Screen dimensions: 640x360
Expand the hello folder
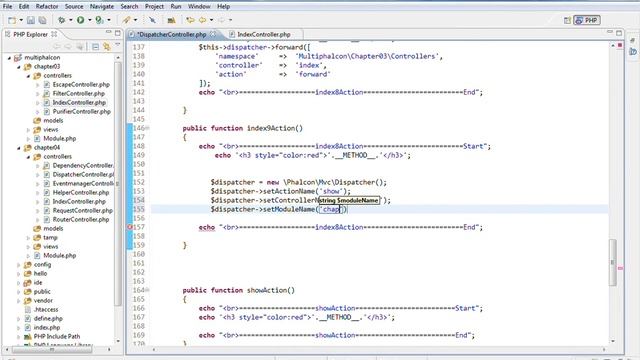coord(19,274)
